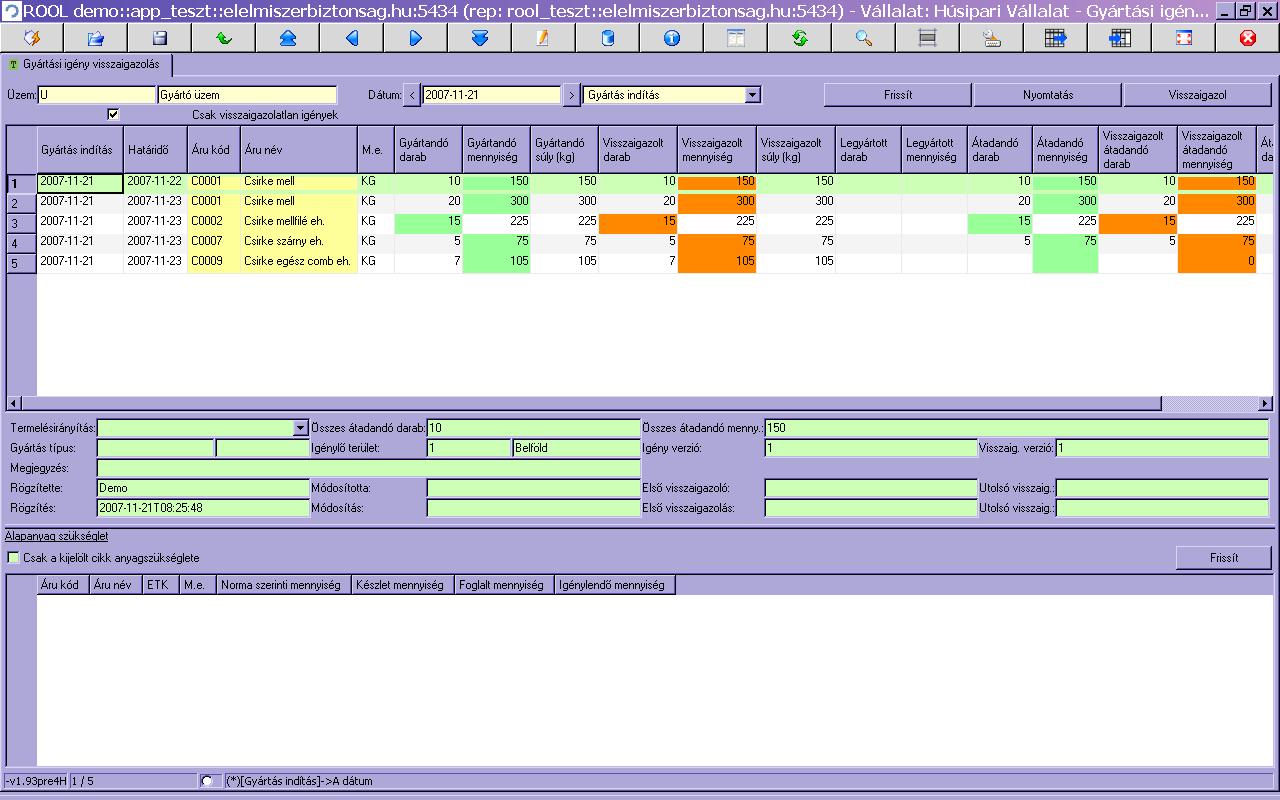The image size is (1280, 800).
Task: Click the magnifying glass search icon
Action: 864,38
